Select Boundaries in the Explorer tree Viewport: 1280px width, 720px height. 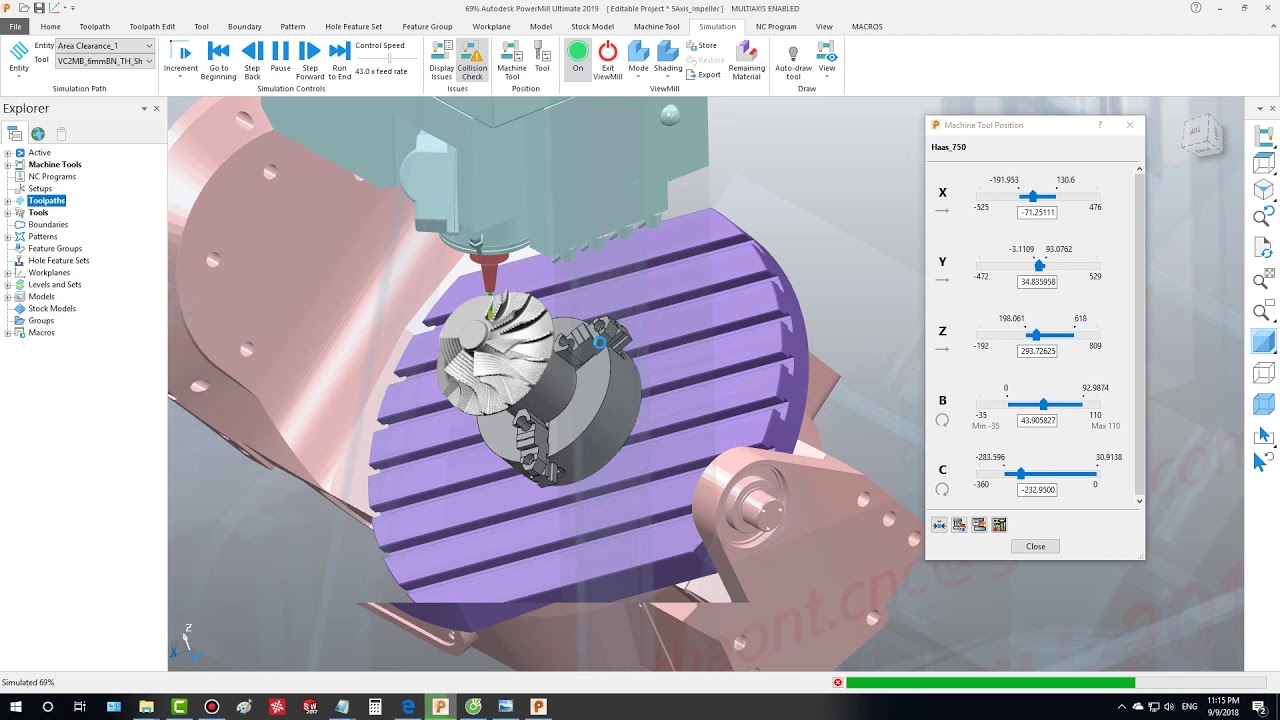48,225
